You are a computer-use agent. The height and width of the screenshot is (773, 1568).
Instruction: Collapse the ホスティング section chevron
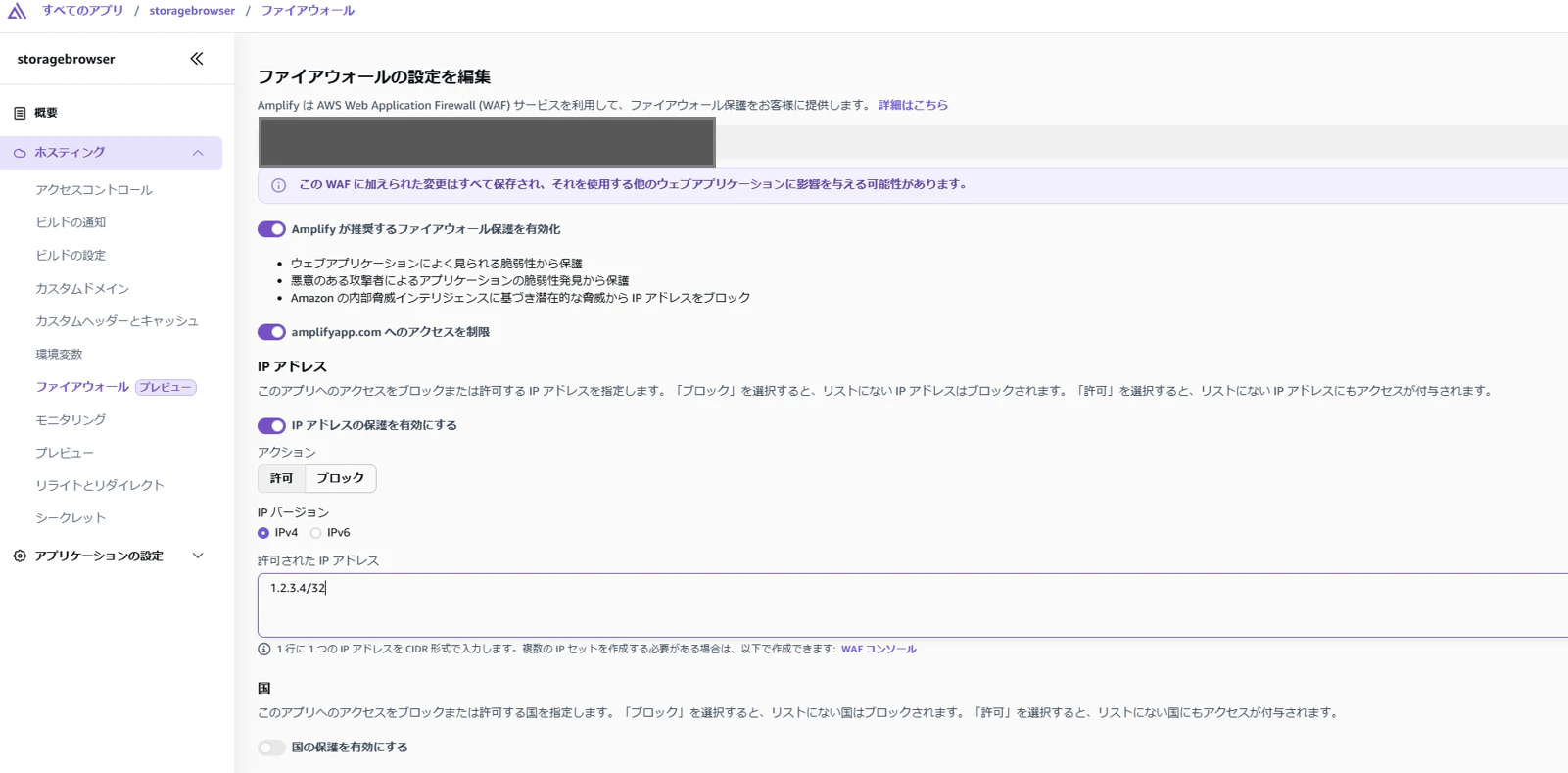click(x=198, y=153)
